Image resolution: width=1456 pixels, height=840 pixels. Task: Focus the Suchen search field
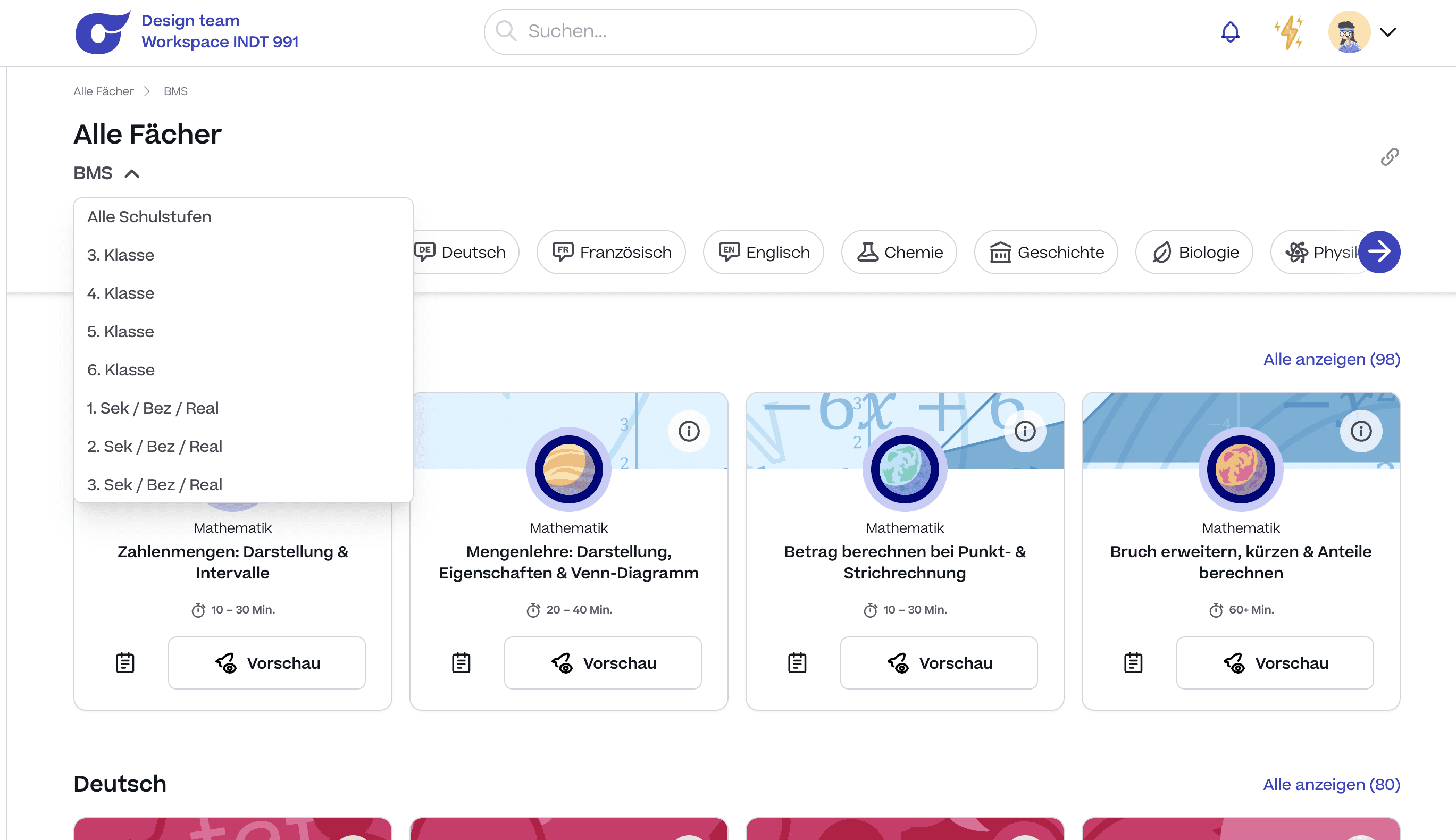coord(759,31)
